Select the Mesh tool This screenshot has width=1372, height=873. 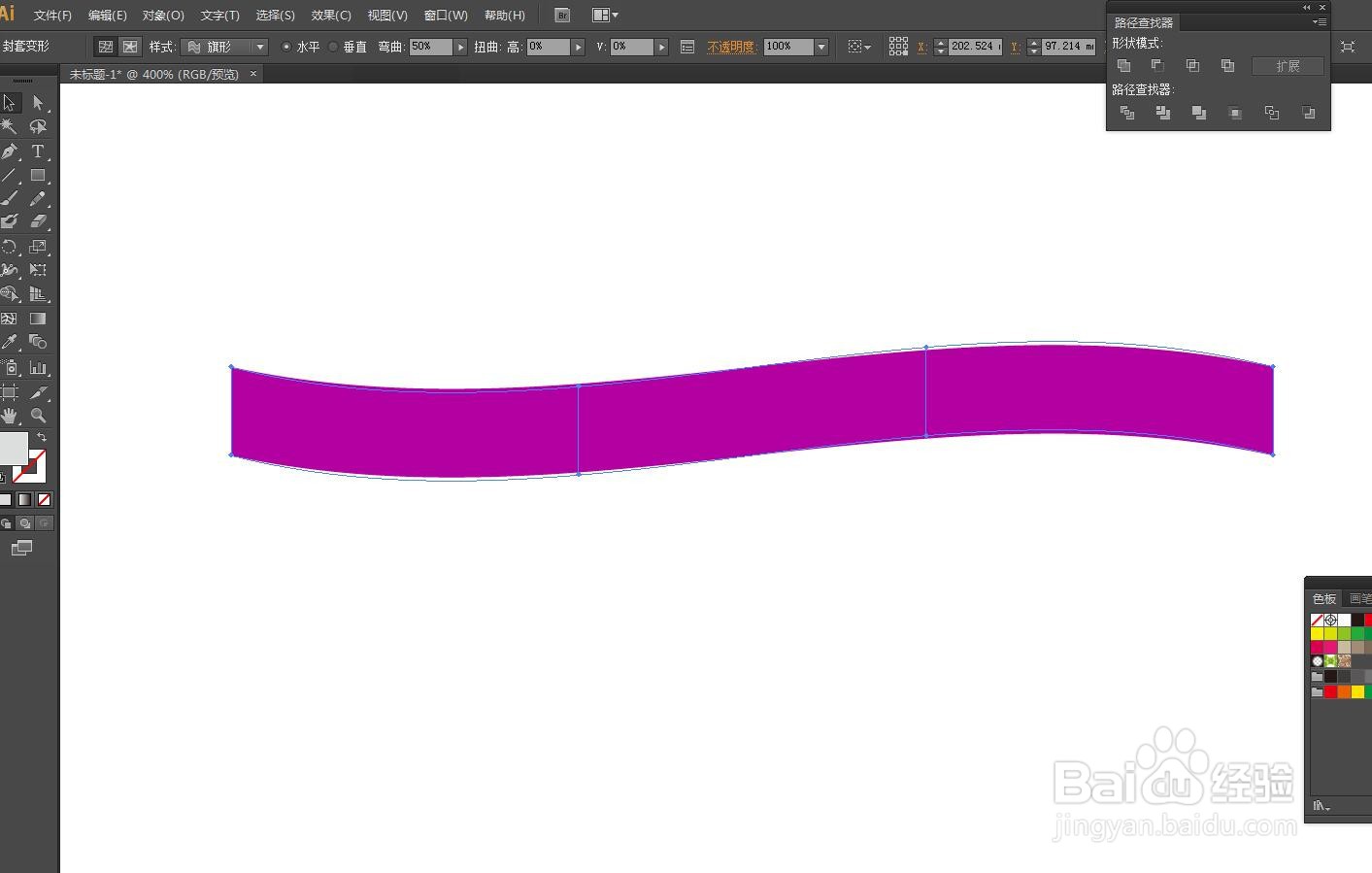pyautogui.click(x=10, y=319)
